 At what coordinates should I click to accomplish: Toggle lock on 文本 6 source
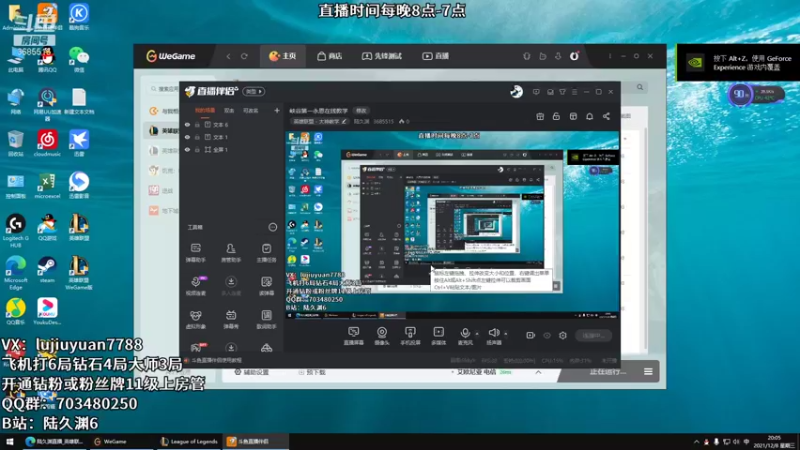click(x=197, y=124)
